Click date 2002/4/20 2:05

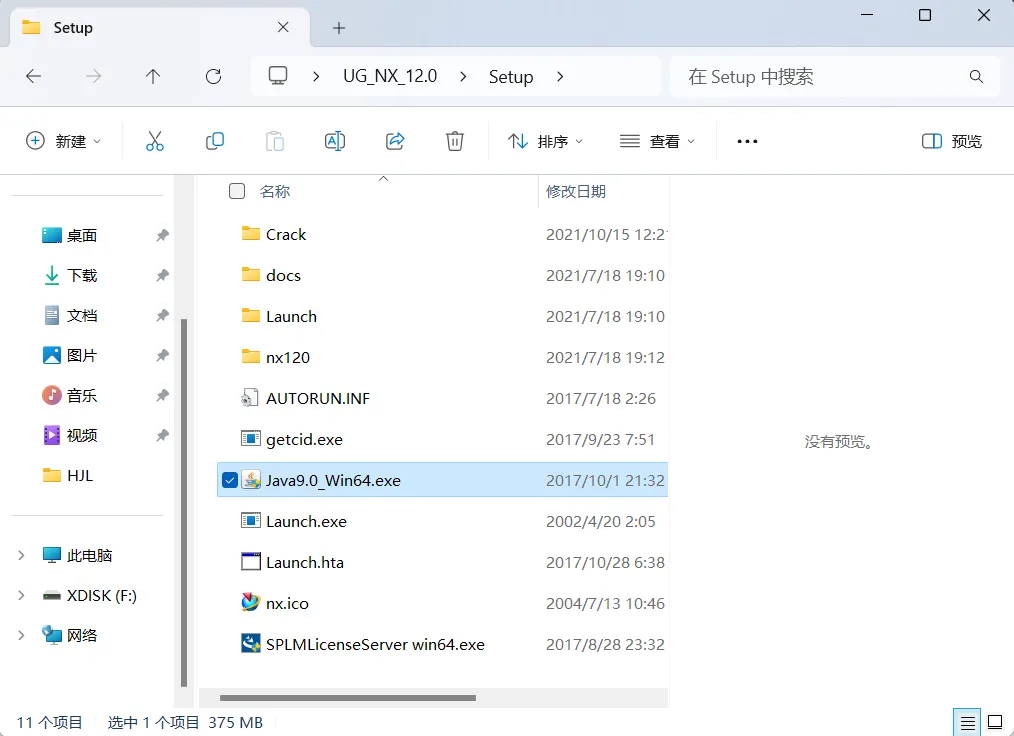pos(601,521)
